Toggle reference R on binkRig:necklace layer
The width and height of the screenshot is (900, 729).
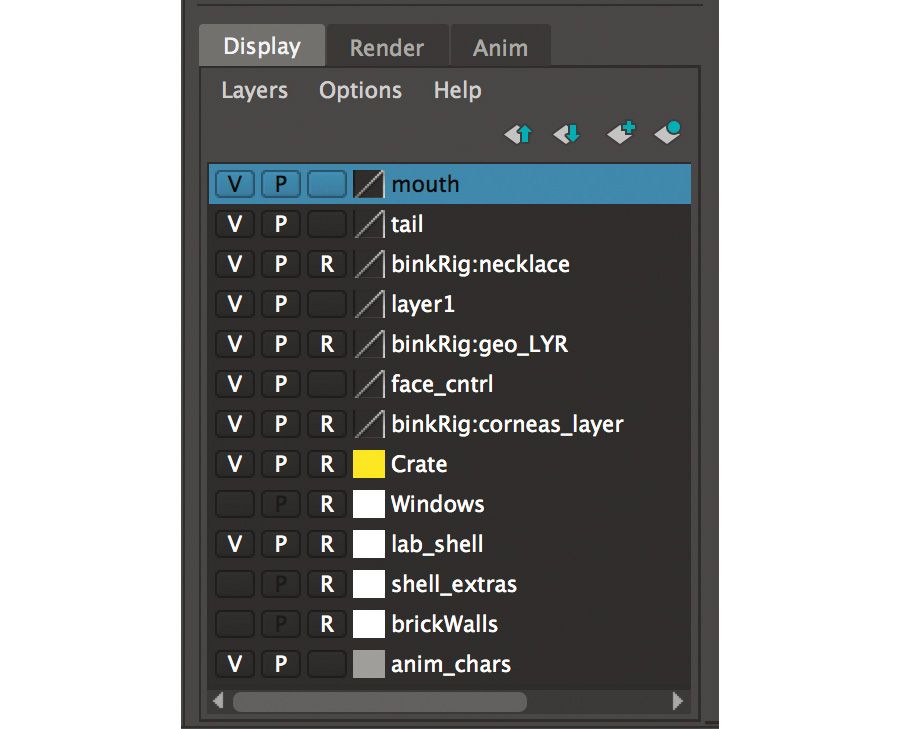(327, 264)
